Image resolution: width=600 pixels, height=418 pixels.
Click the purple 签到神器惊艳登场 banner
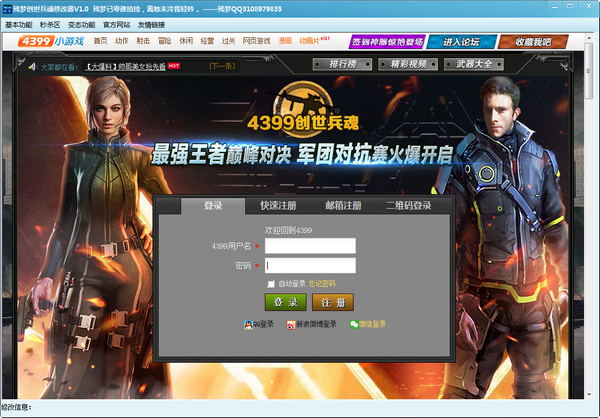tap(387, 42)
